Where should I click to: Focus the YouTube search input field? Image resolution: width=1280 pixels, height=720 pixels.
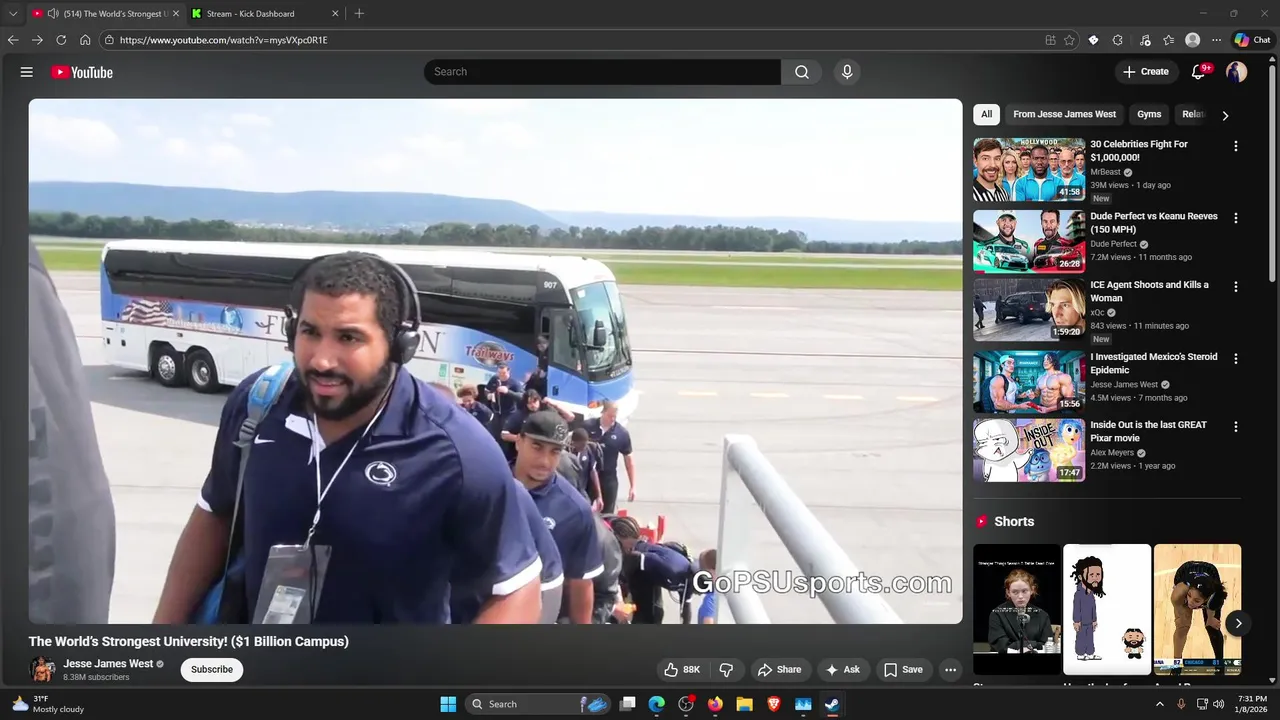tap(602, 72)
